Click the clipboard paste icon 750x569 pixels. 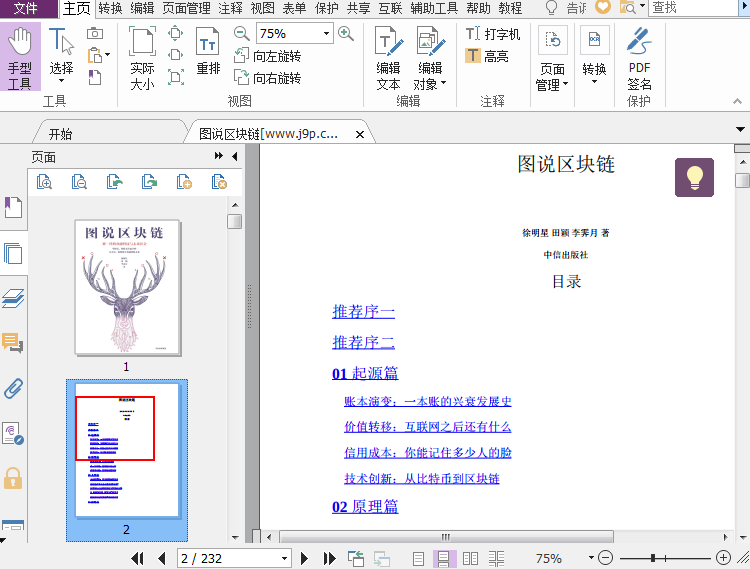(95, 55)
